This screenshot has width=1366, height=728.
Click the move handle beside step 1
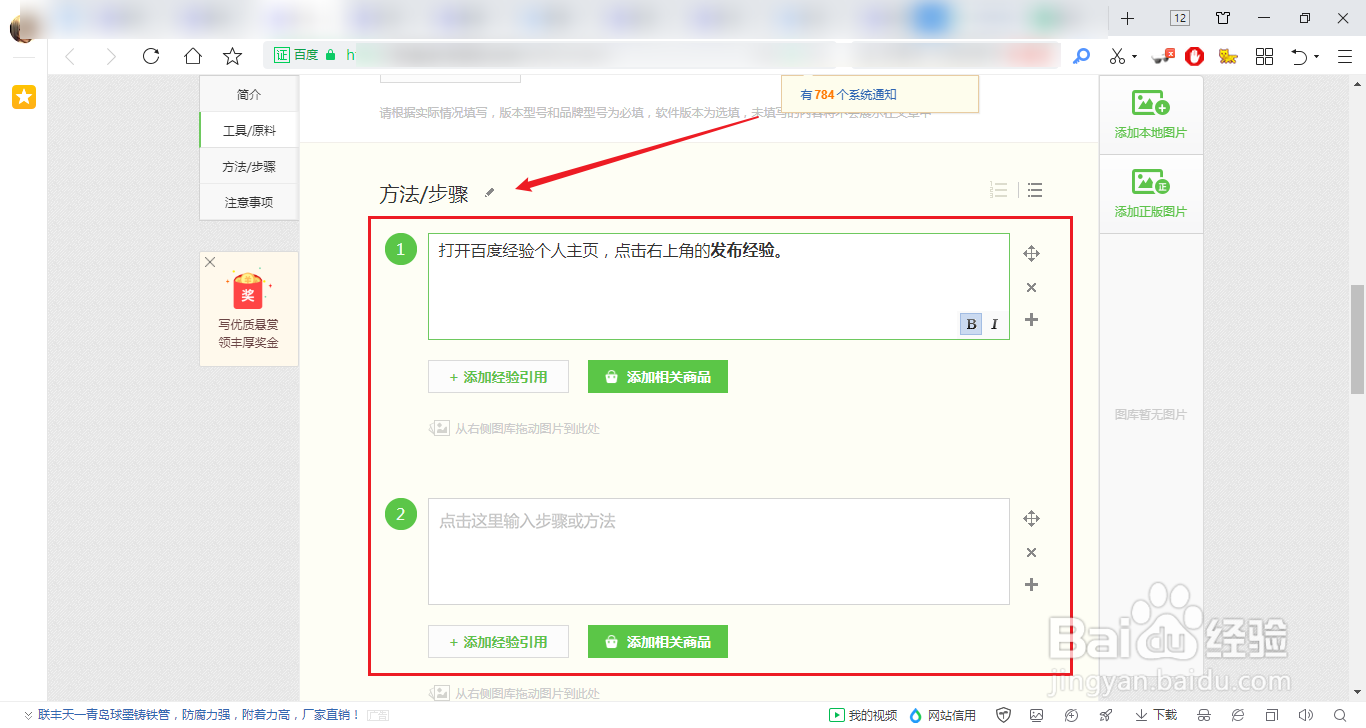pyautogui.click(x=1031, y=253)
